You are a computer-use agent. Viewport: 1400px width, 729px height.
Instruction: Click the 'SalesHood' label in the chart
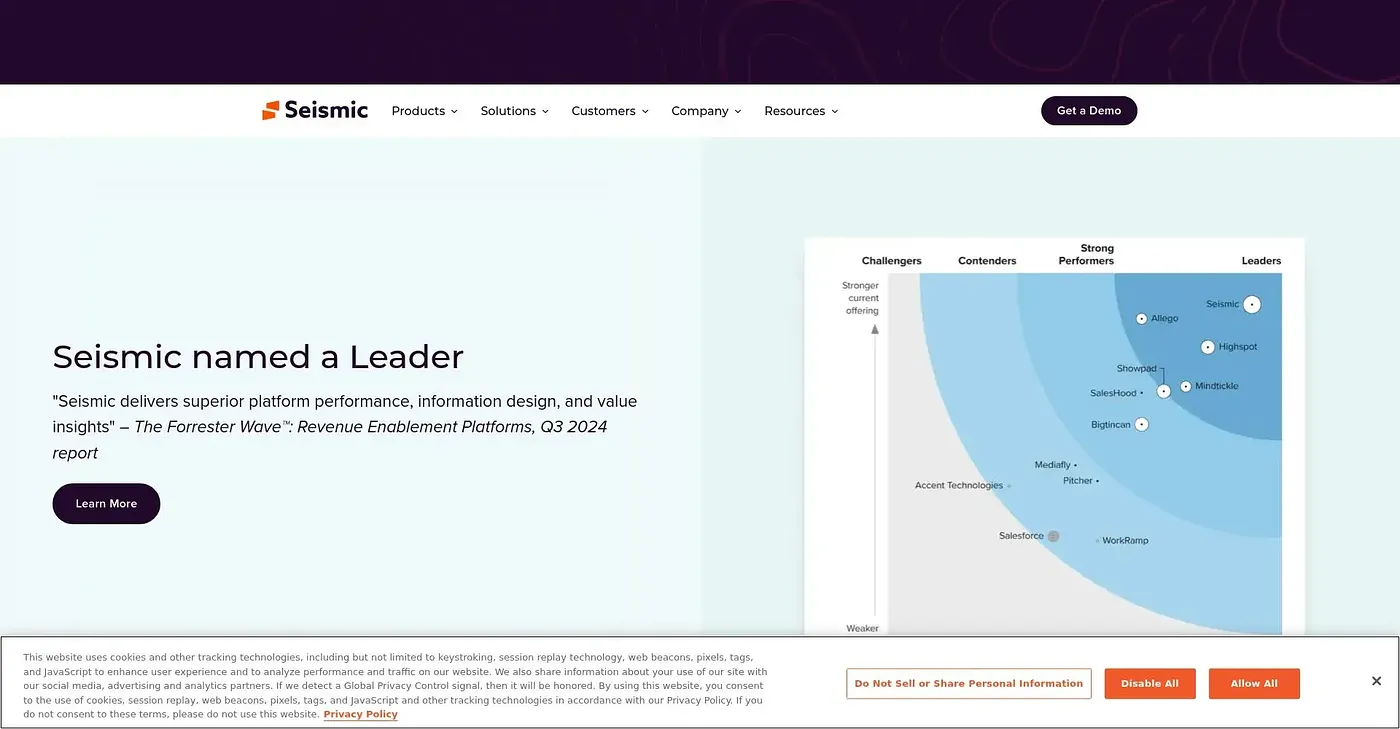coord(1113,394)
